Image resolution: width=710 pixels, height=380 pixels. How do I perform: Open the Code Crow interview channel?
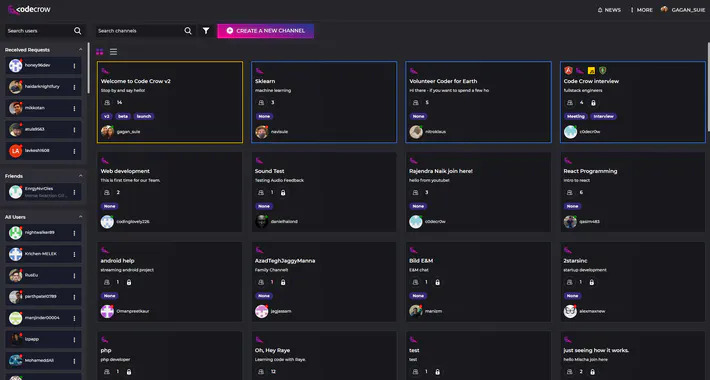tap(633, 102)
